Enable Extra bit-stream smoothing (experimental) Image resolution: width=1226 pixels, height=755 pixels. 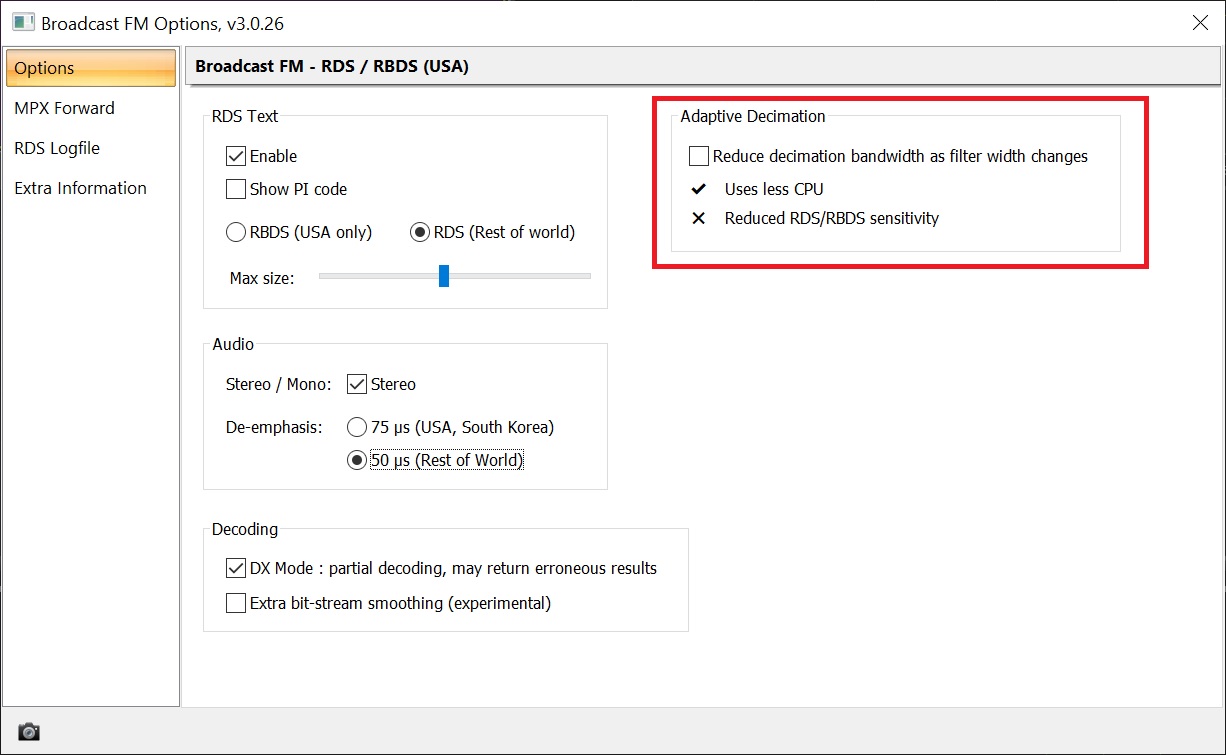236,603
